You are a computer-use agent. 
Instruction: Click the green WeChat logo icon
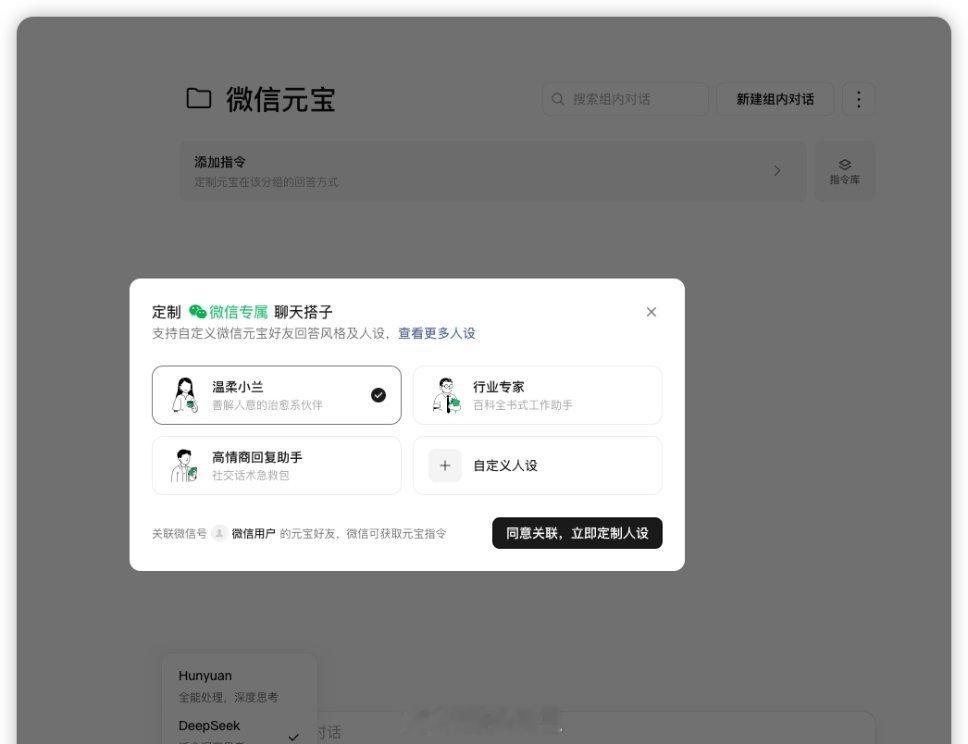198,312
